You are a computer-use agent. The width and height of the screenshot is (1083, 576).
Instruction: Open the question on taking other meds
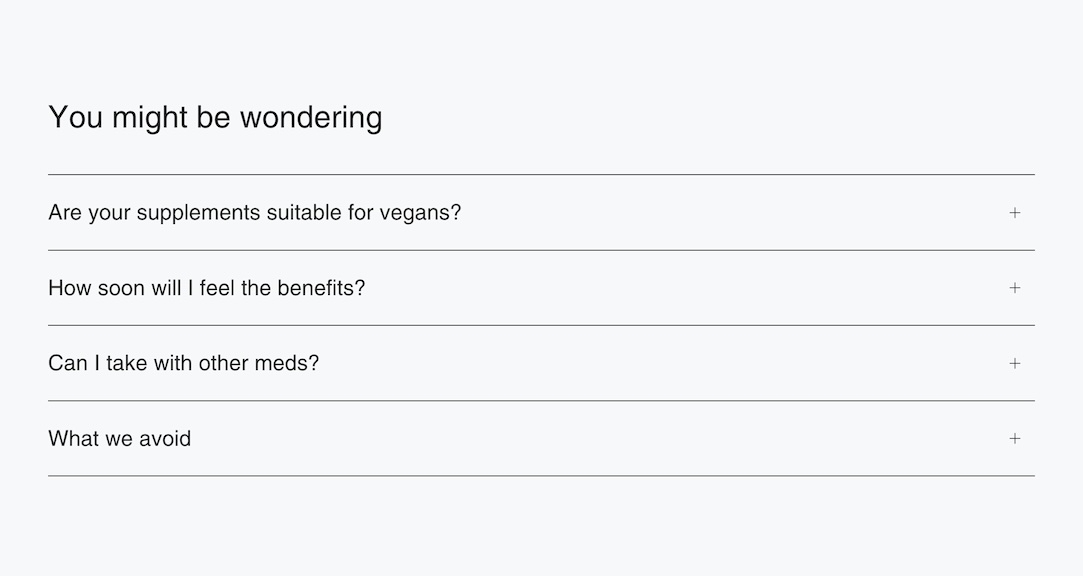point(183,363)
